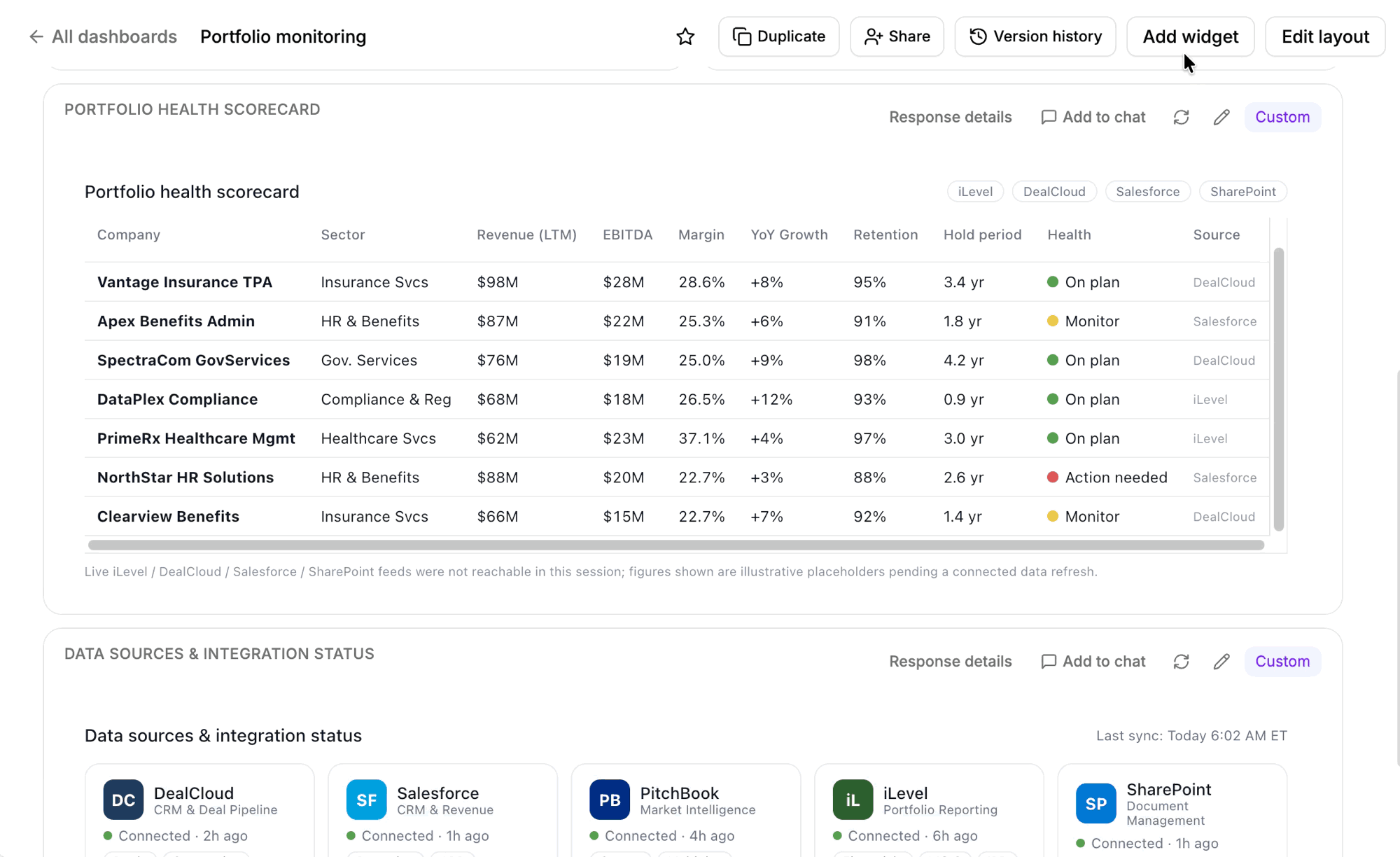Star this Portfolio monitoring dashboard
This screenshot has width=1400, height=857.
click(x=685, y=36)
